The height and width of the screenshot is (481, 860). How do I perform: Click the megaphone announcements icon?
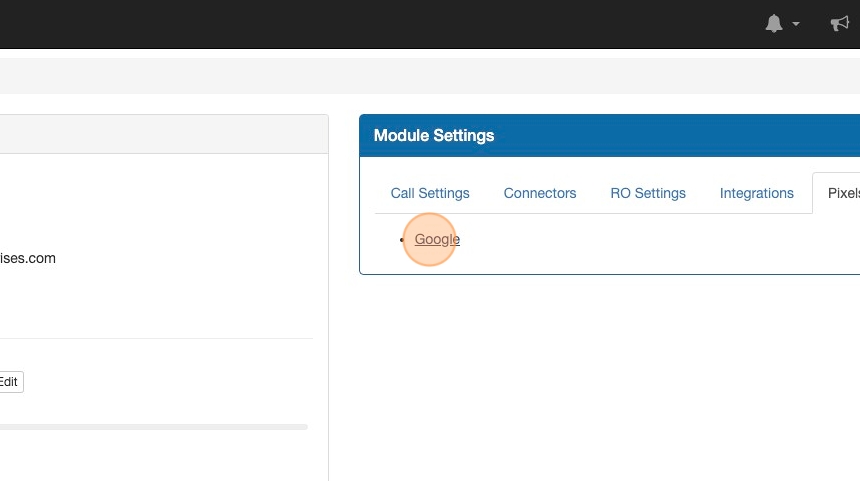840,24
